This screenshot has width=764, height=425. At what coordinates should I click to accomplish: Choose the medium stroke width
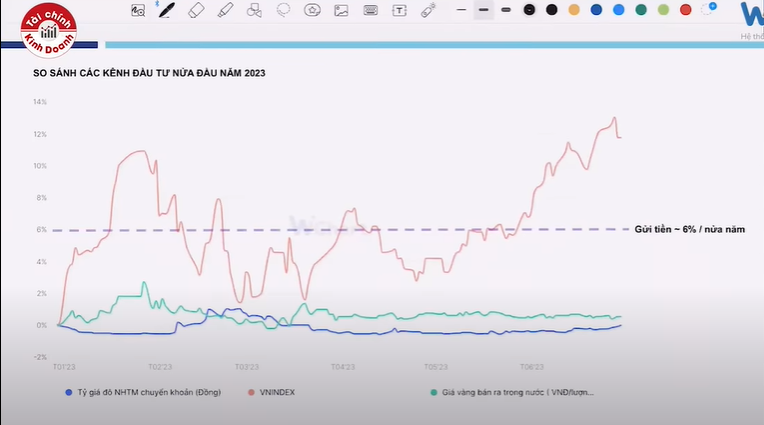point(483,10)
